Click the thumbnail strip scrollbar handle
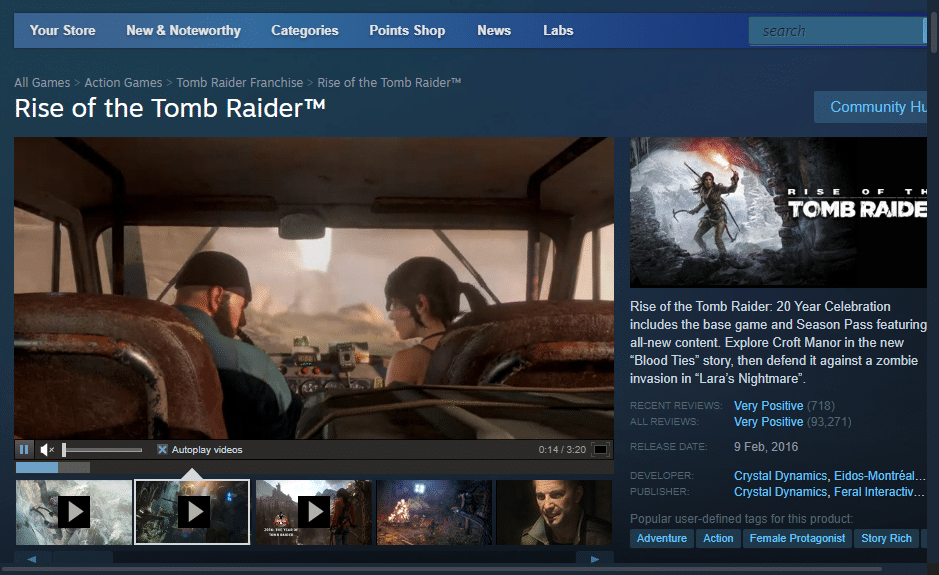The height and width of the screenshot is (575, 939). coord(83,559)
